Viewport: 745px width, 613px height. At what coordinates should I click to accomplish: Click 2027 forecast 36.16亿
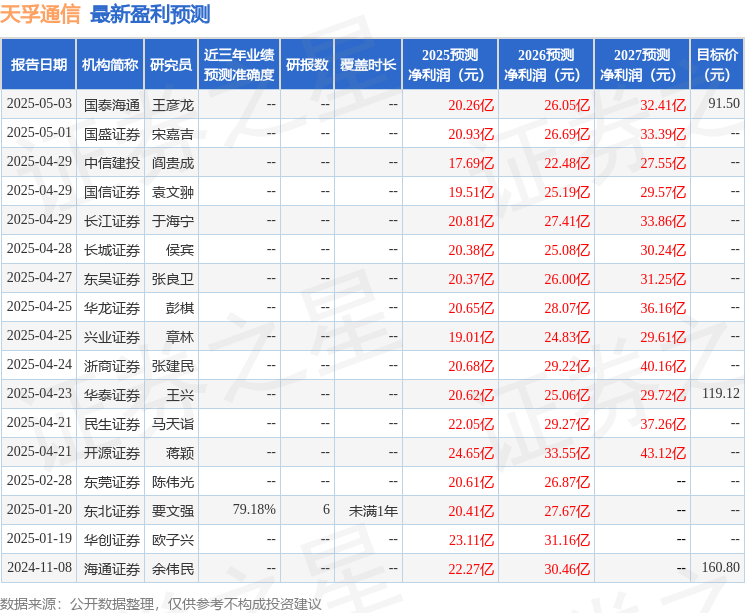tap(663, 308)
